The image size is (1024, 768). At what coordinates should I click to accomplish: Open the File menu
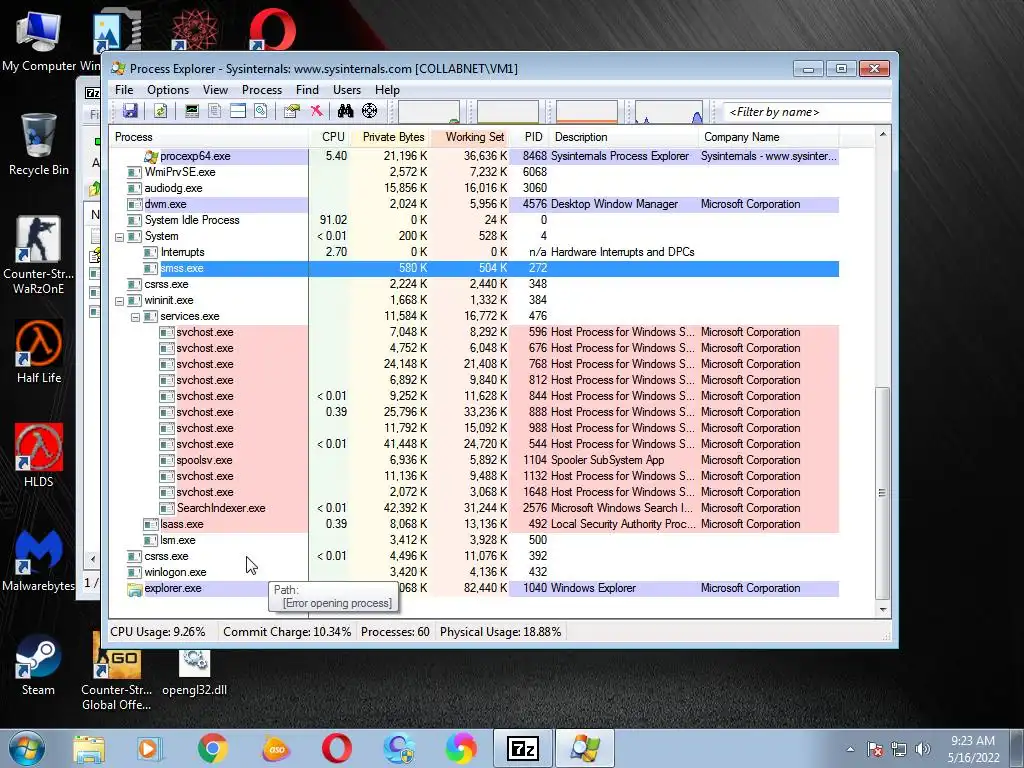[124, 90]
